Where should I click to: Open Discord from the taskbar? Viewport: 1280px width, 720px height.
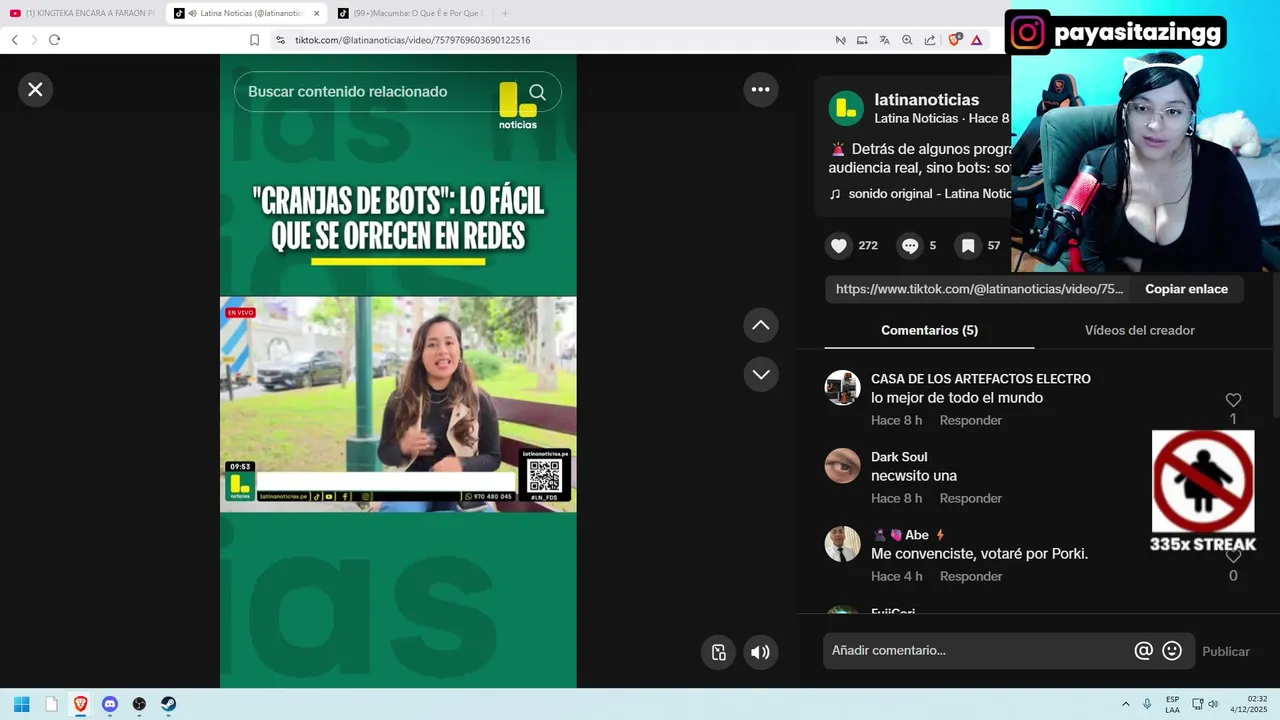coord(110,704)
